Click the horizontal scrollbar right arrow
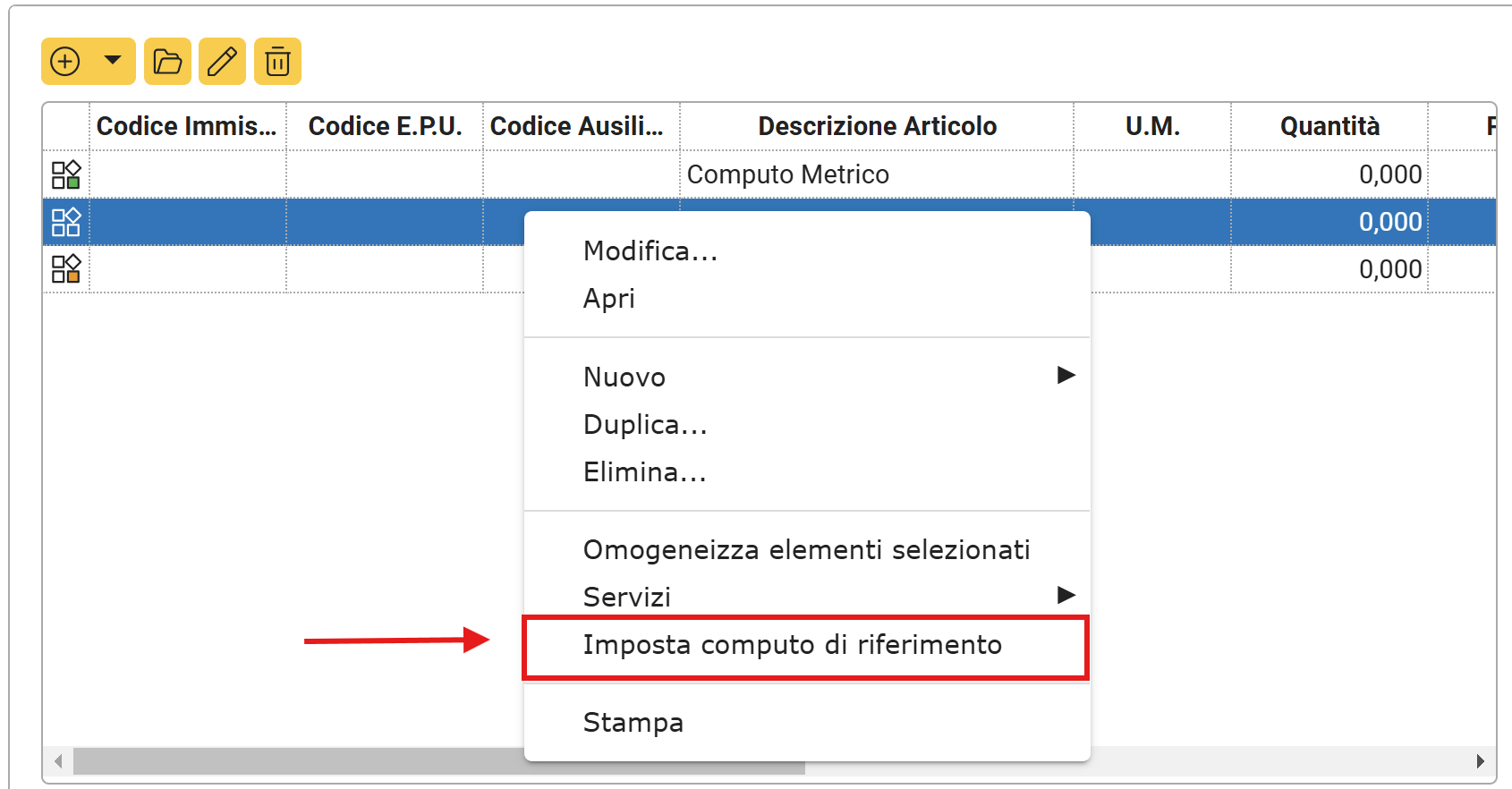Viewport: 1512px width, 789px height. pos(1481,761)
